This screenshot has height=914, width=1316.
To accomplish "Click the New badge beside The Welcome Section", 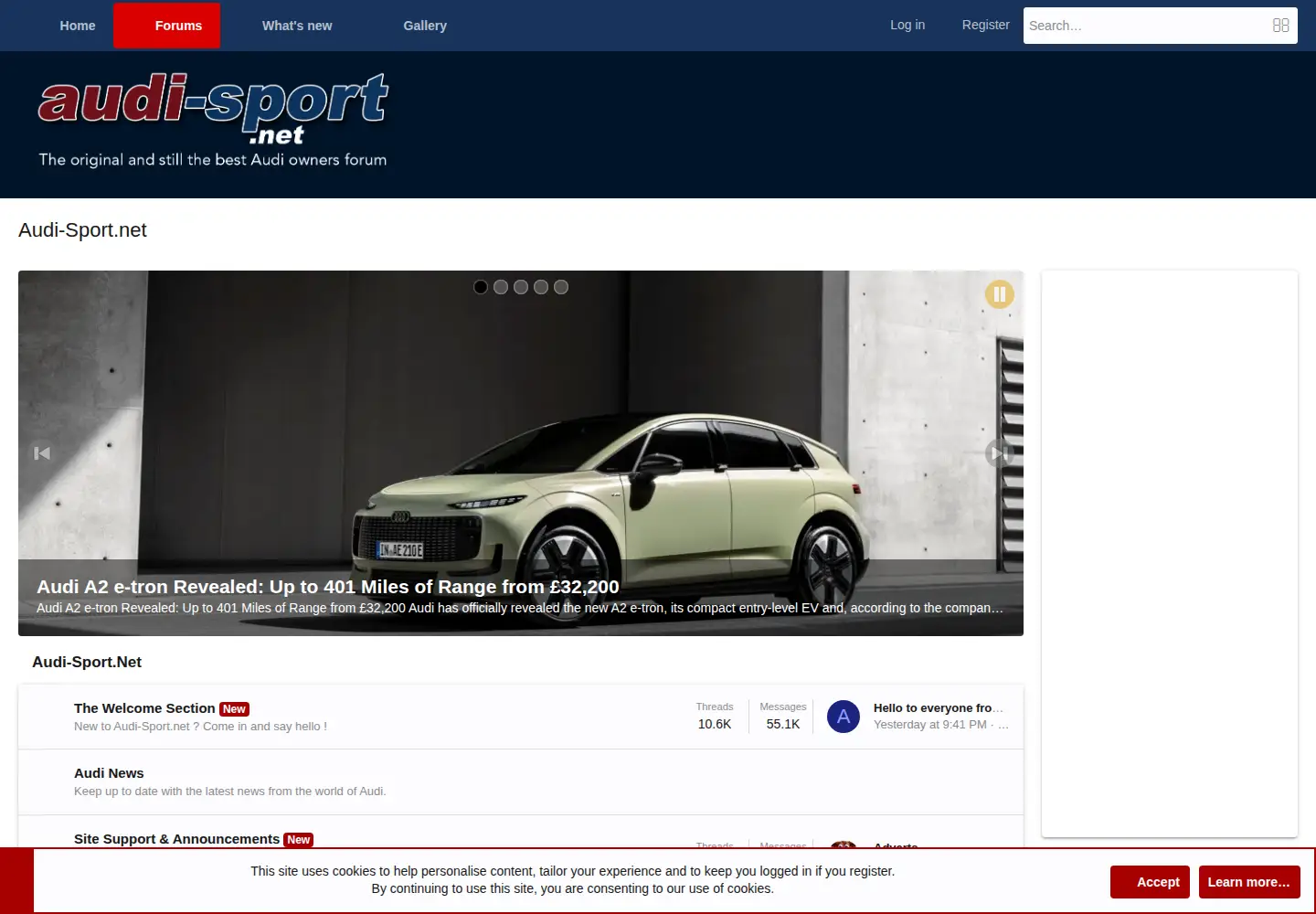I will 234,709.
